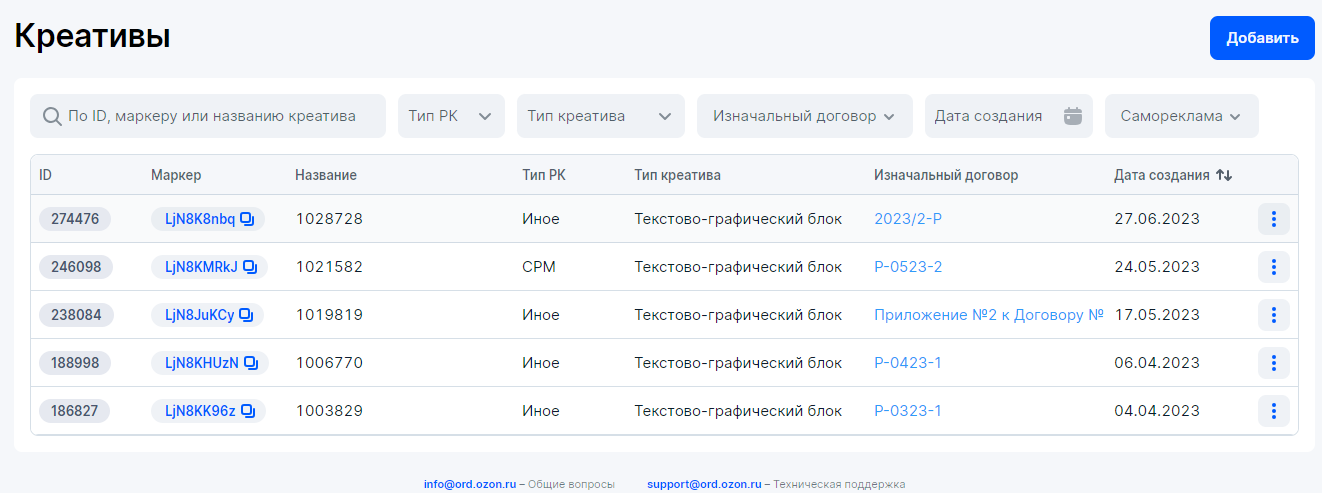Copy marker LjN8JuKCy via copy icon
Screen dimensions: 1322x493
tap(246, 315)
